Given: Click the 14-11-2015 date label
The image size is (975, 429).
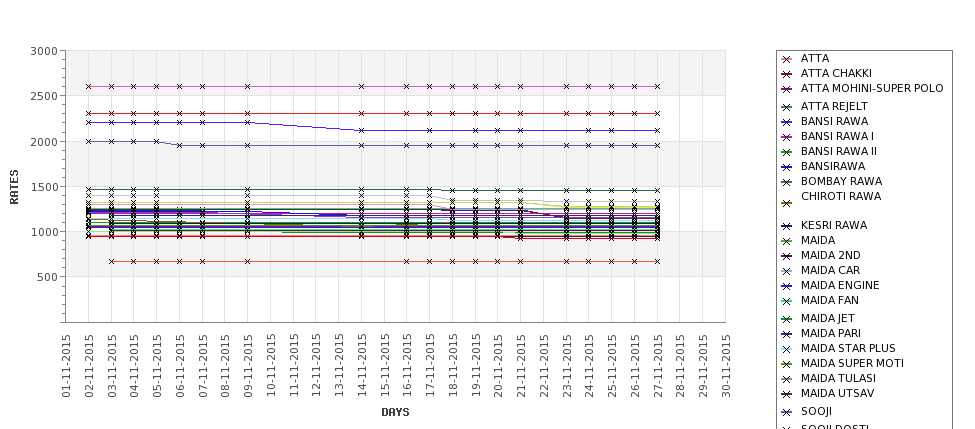Looking at the screenshot, I should click(361, 366).
